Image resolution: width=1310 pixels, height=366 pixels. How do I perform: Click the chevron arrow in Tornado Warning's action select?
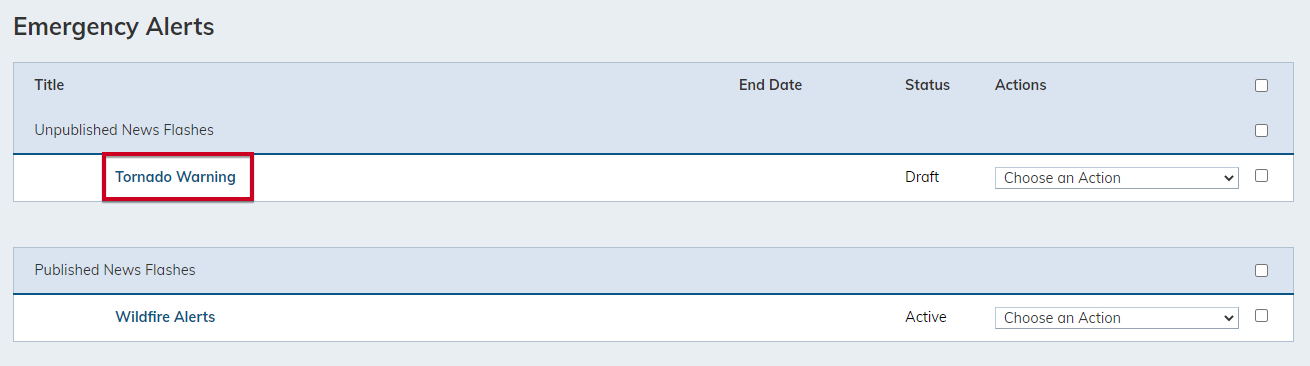coord(1229,178)
